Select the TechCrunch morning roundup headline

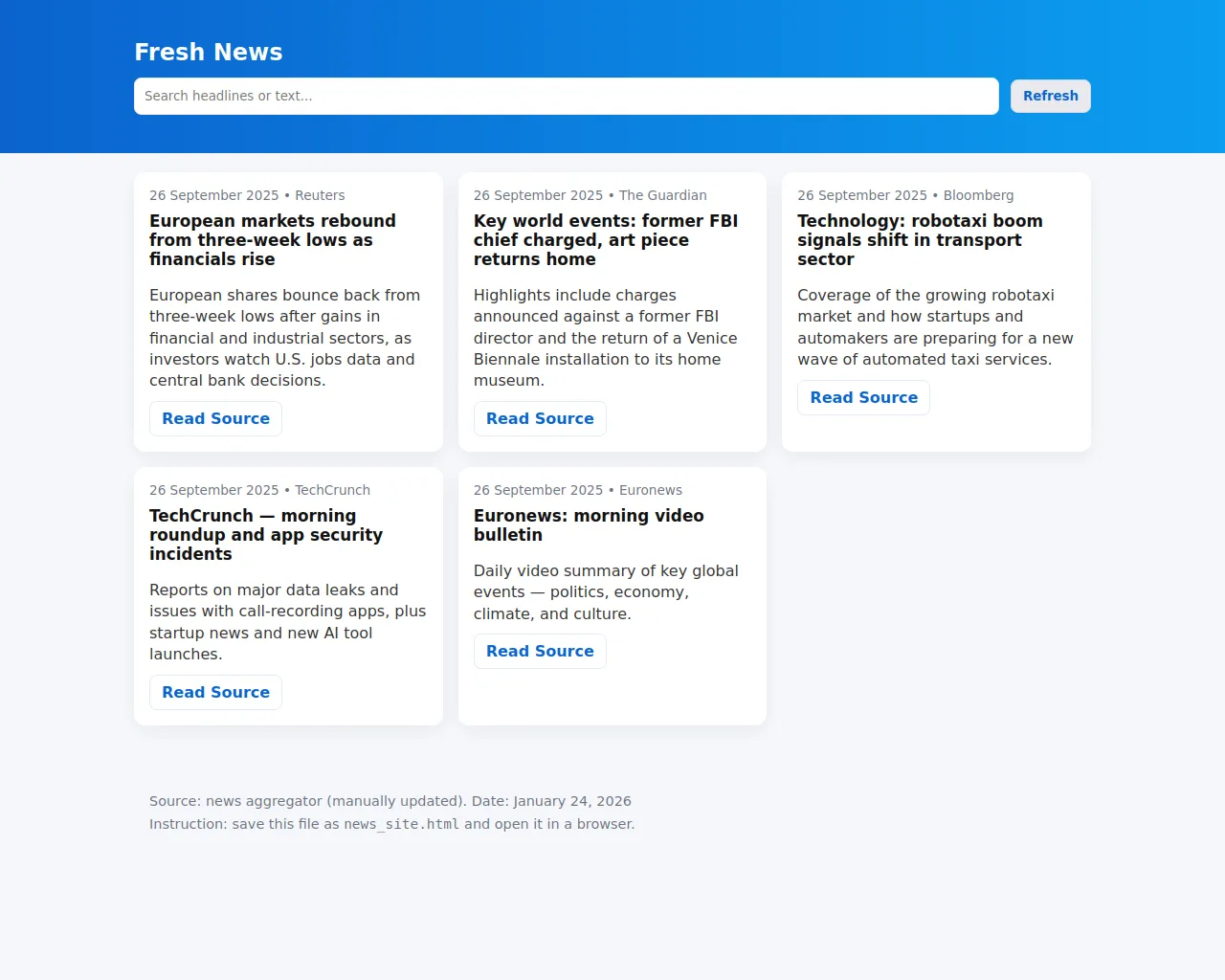click(266, 535)
